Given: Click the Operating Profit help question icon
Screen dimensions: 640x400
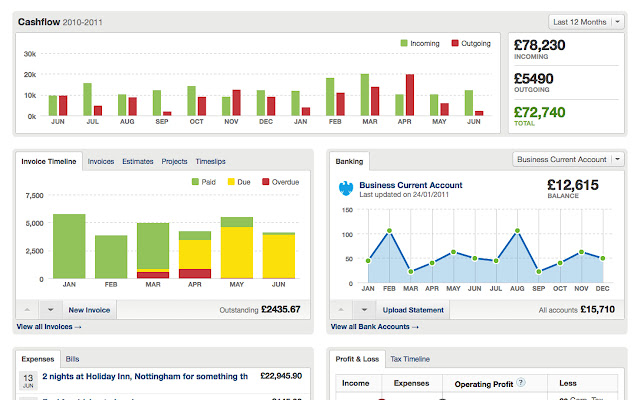Looking at the screenshot, I should [521, 382].
